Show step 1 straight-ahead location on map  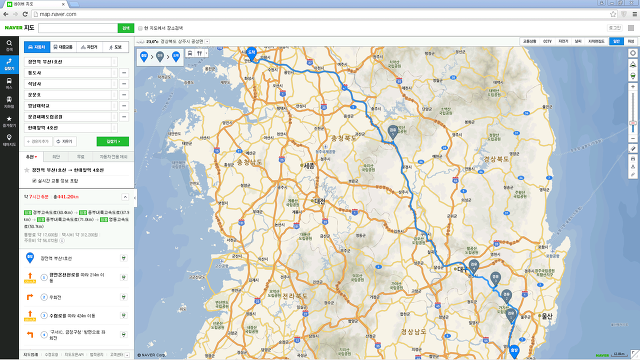pyautogui.click(x=123, y=277)
